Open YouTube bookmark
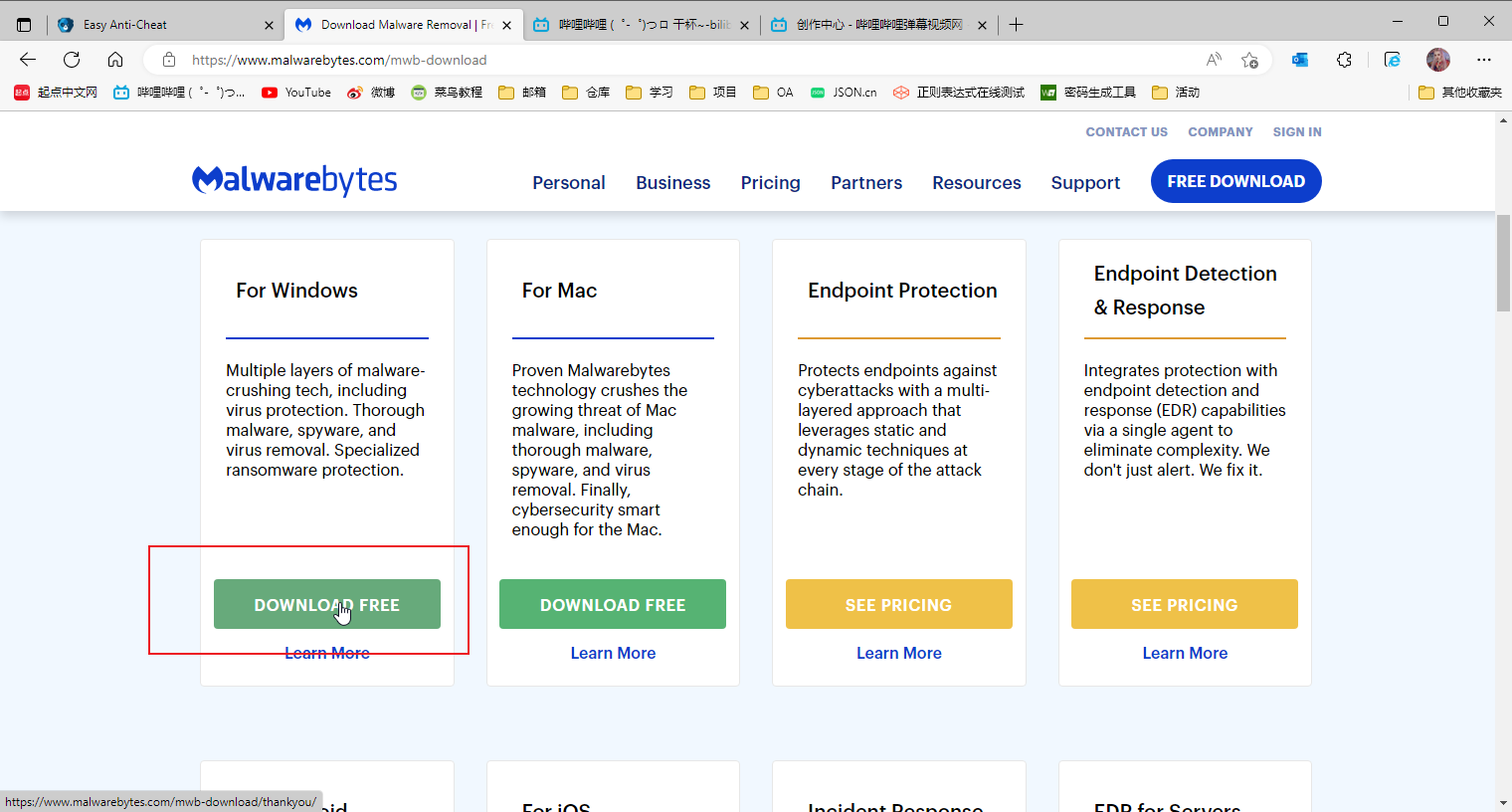1512x812 pixels. point(296,93)
